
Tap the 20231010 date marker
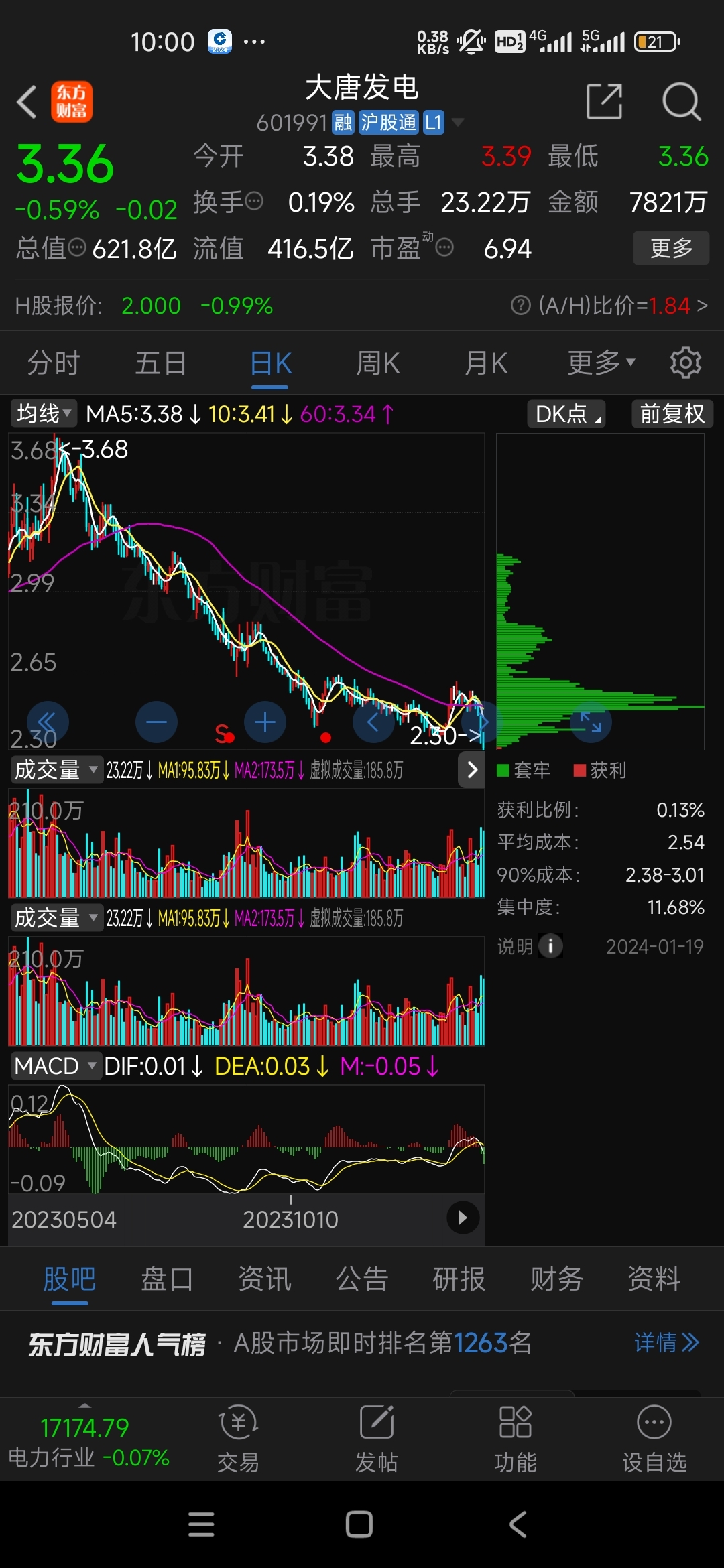tap(290, 1219)
